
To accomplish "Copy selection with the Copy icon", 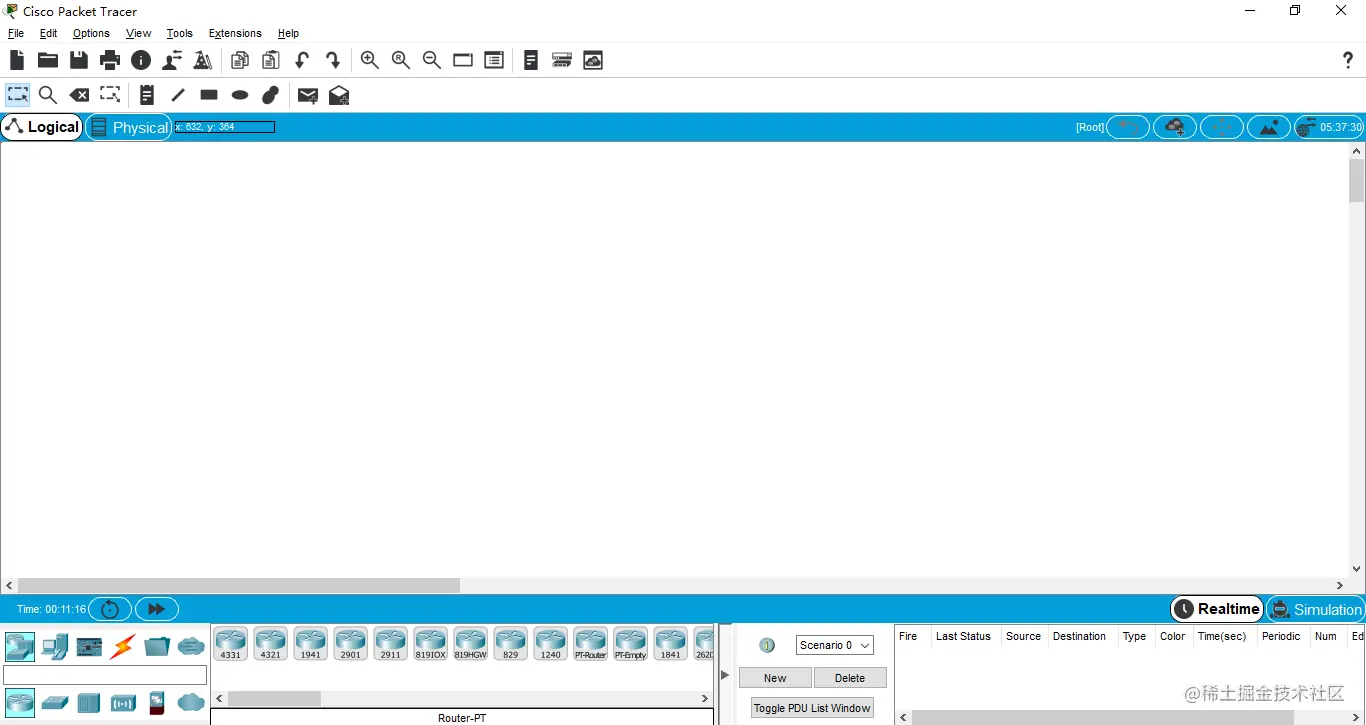I will pyautogui.click(x=240, y=60).
